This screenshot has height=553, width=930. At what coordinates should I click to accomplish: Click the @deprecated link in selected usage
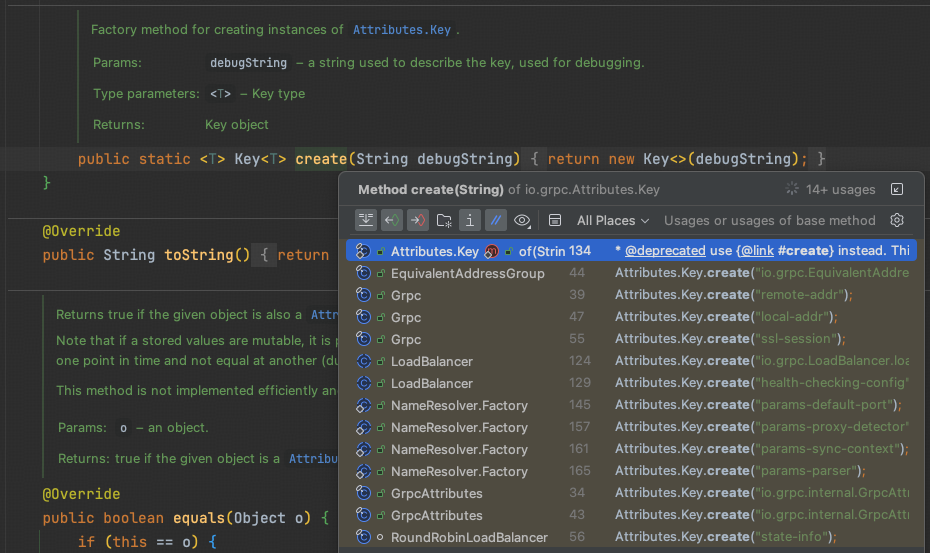pos(664,251)
